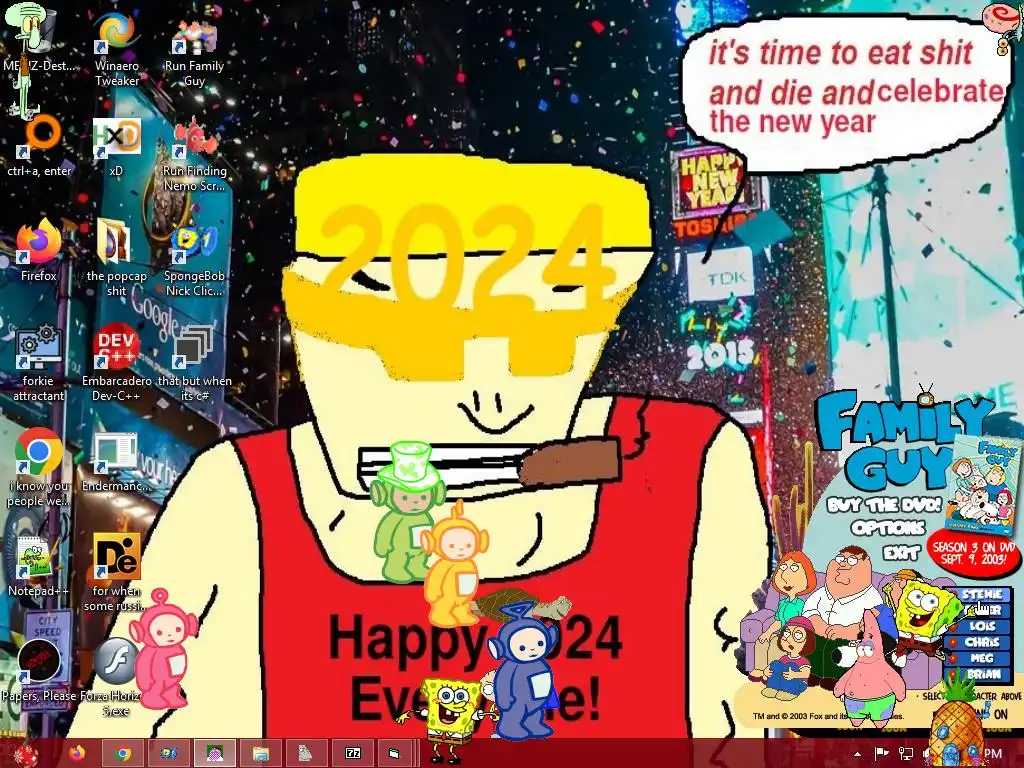1024x768 pixels.
Task: Select the Run Family Guy shortcut
Action: [x=194, y=49]
